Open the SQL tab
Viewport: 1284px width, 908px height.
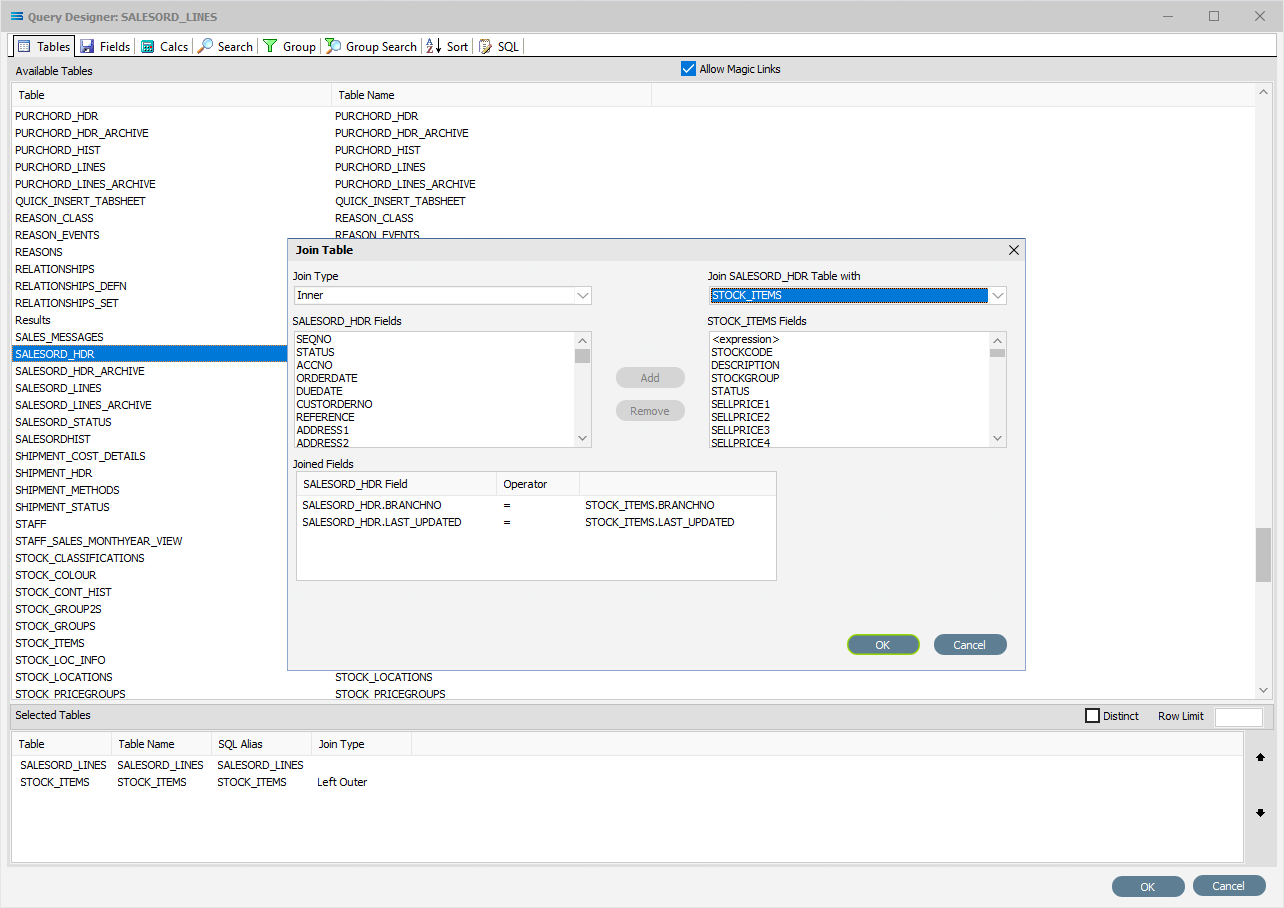(499, 46)
